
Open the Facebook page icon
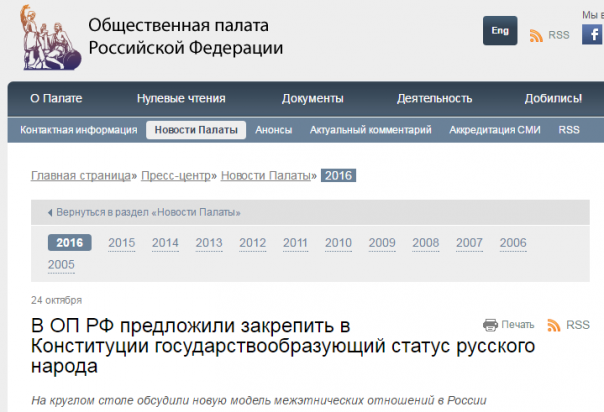593,34
